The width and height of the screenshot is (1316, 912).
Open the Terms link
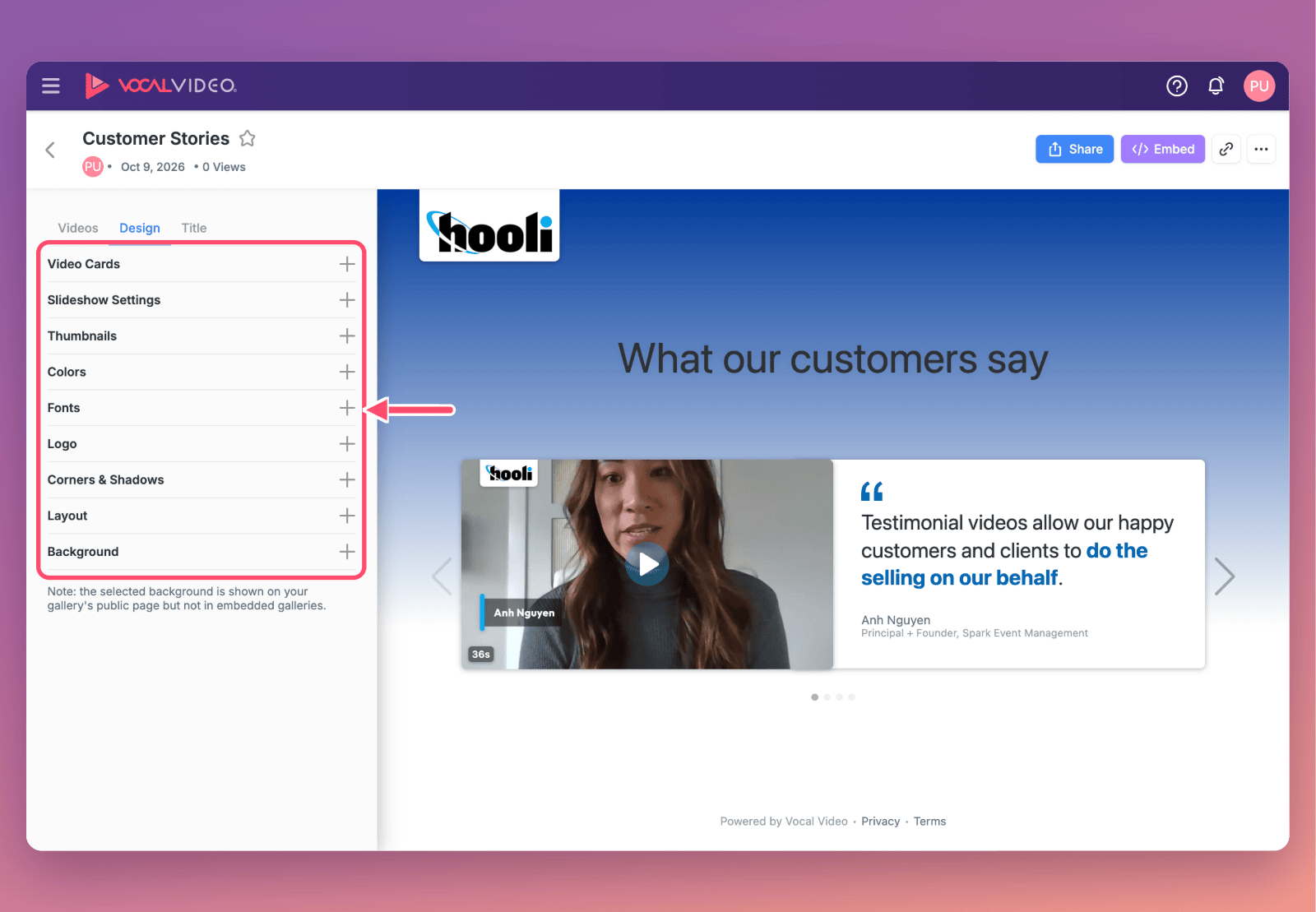929,822
